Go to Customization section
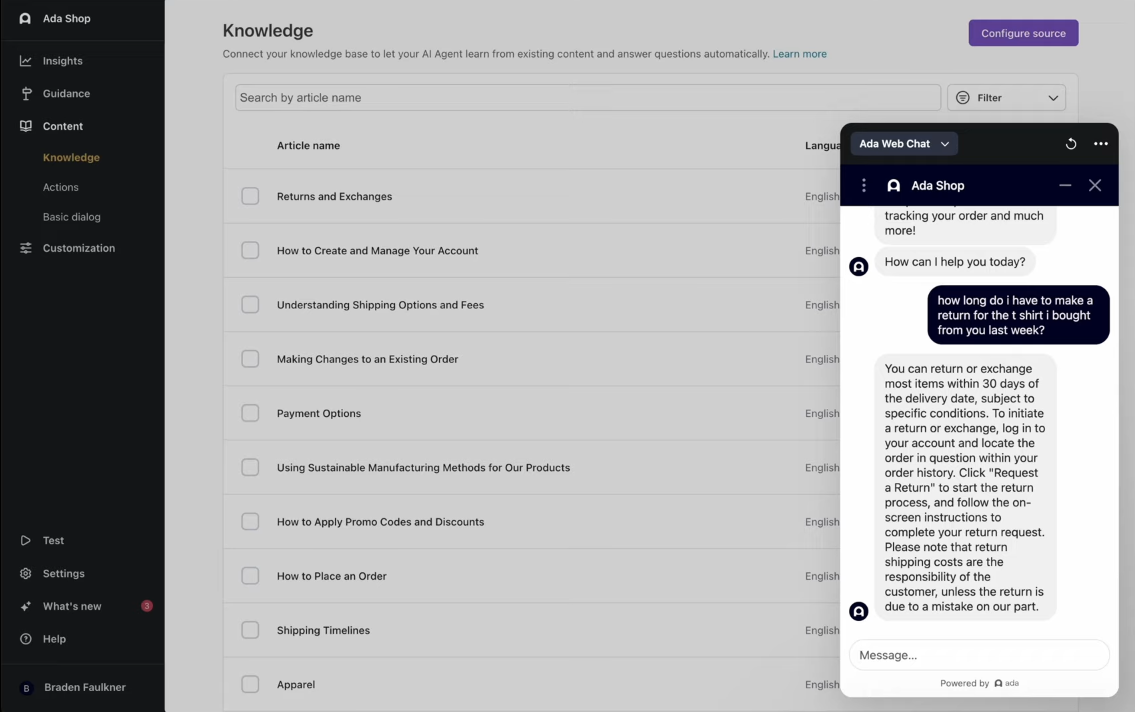 point(79,248)
